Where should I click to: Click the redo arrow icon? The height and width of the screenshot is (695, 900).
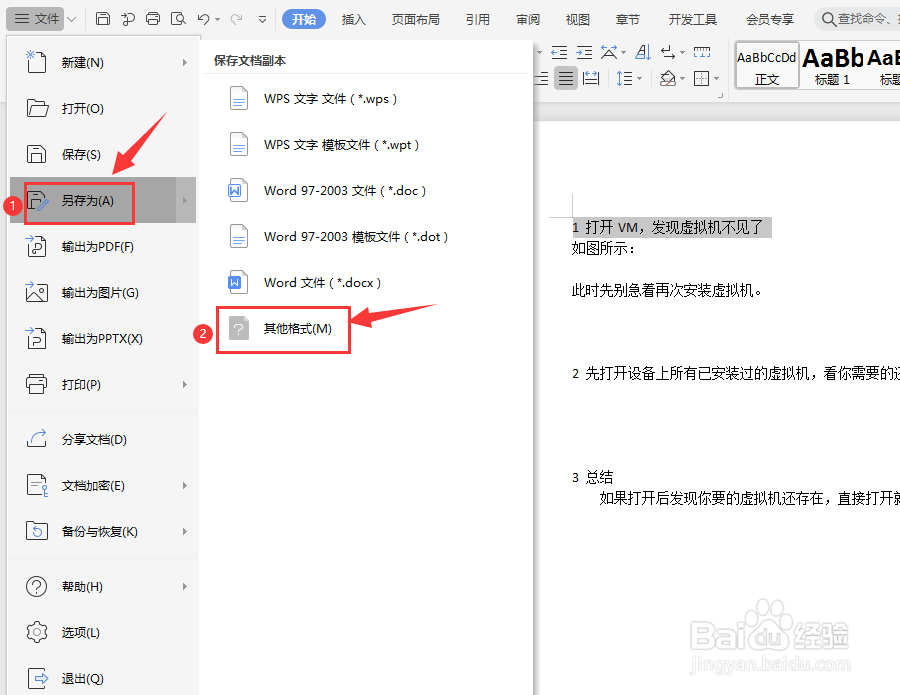236,19
